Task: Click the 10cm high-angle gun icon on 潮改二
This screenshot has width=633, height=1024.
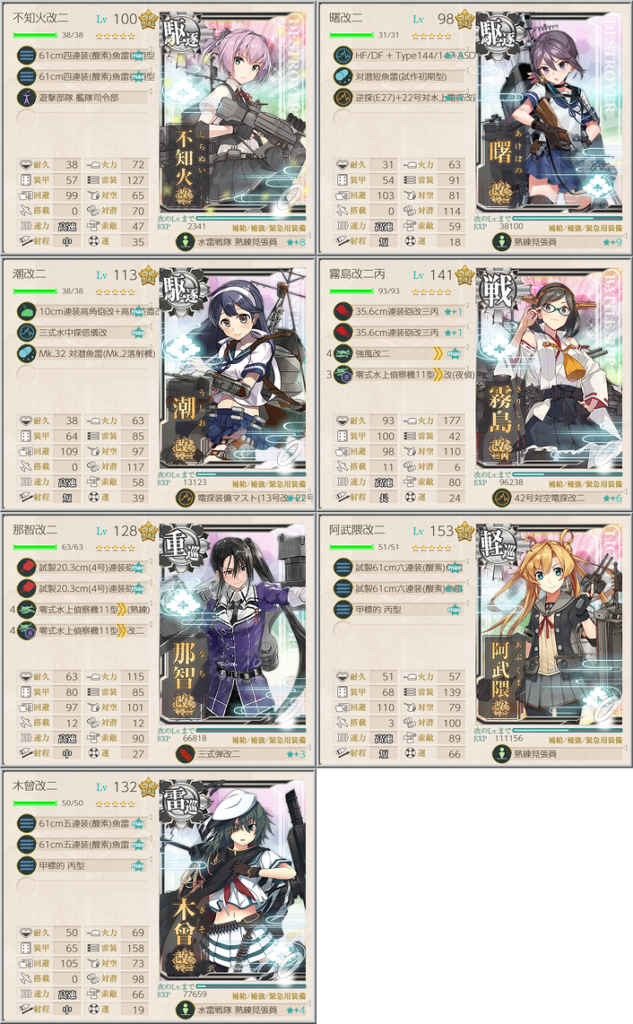Action: 26,312
